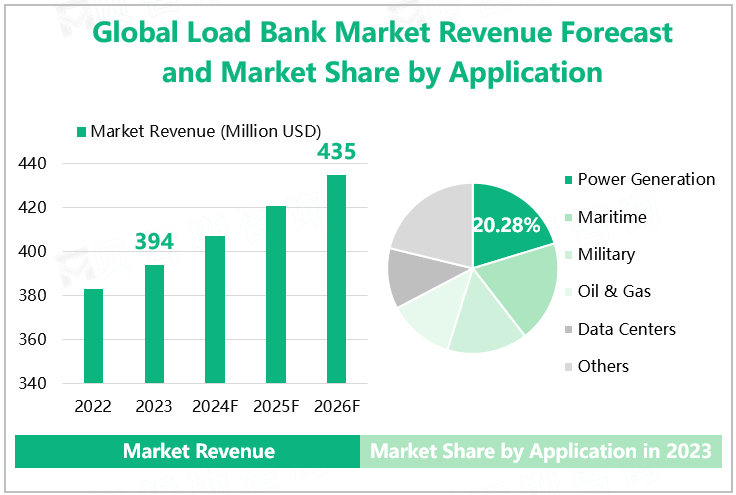Click the 394 data label
736x495 pixels.
(x=155, y=241)
